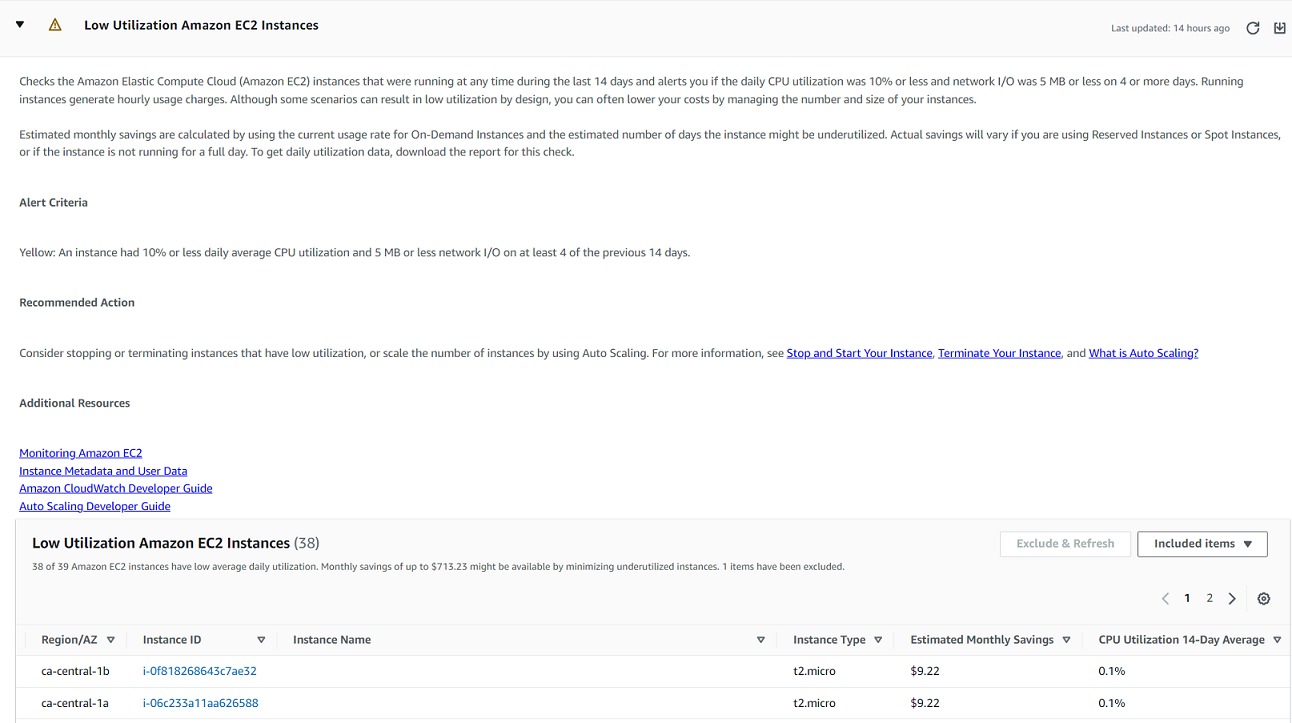The width and height of the screenshot is (1292, 723).
Task: Open table preferences gear
Action: point(1263,598)
